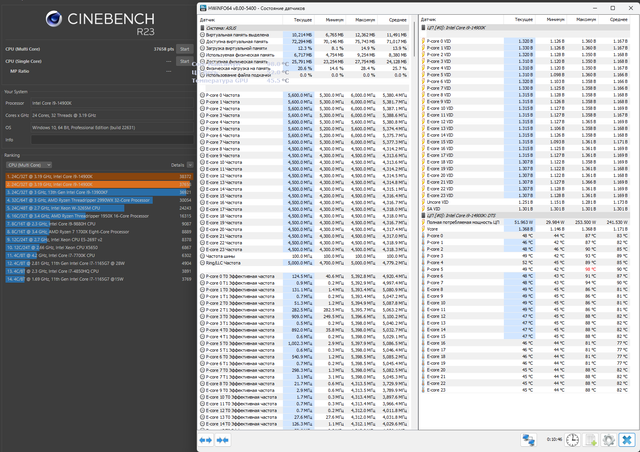Screen dimensions: 640x452
Task: Select ranking row 1 i9-14900K score 38372
Action: tap(99, 176)
